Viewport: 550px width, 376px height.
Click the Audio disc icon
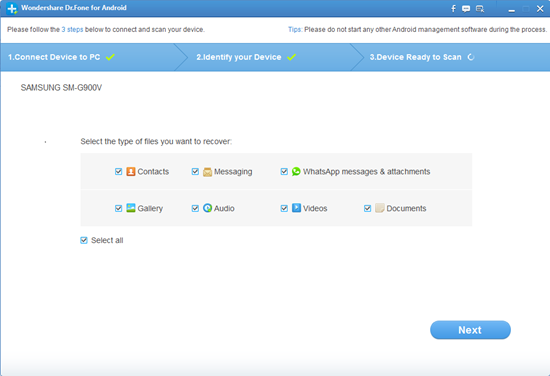click(207, 208)
